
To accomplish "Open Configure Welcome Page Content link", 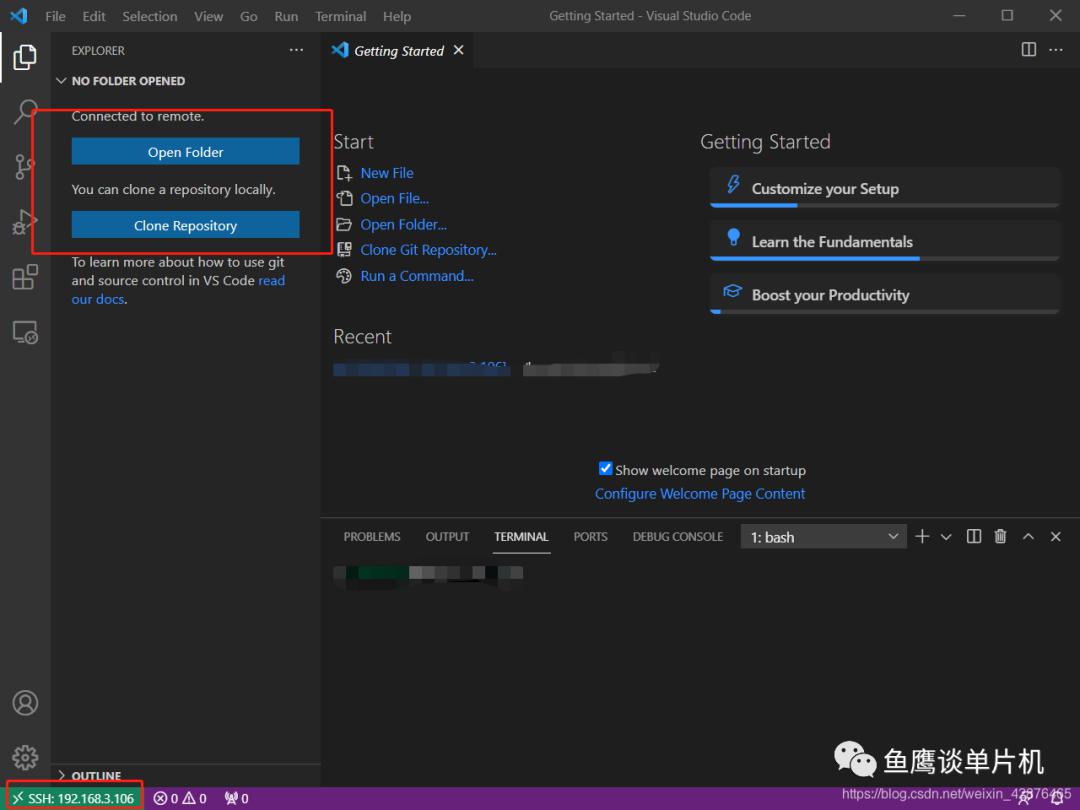I will pyautogui.click(x=700, y=494).
